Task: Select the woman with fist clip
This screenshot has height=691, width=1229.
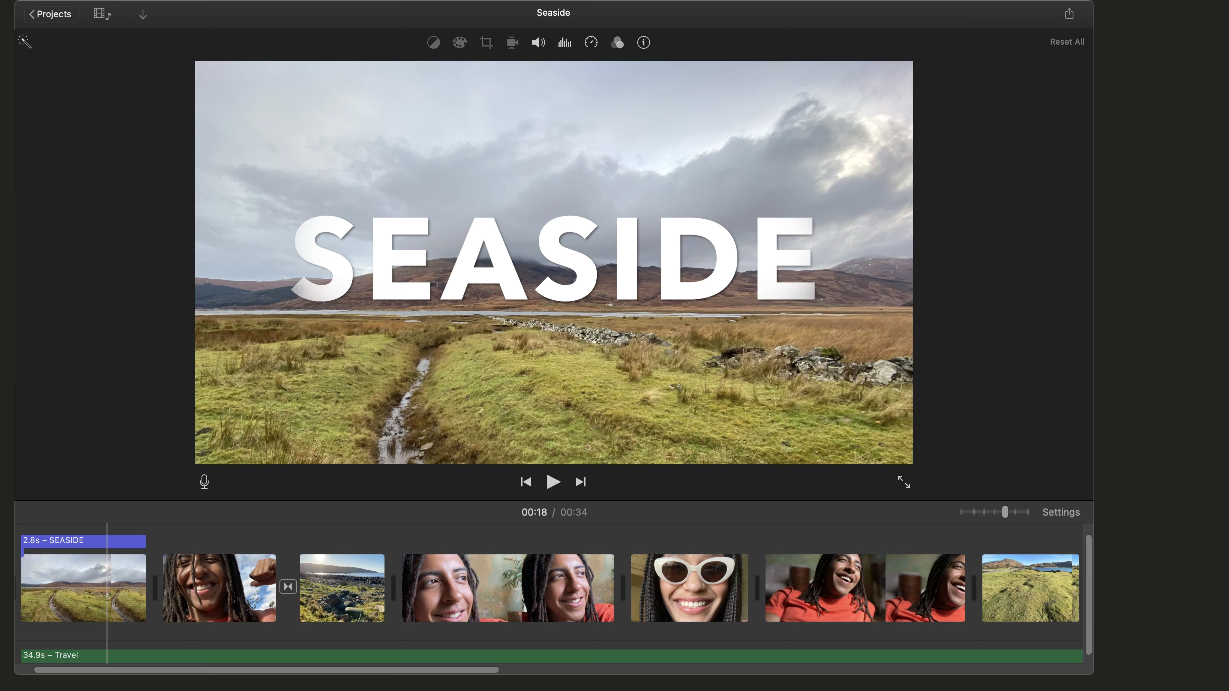Action: [219, 588]
